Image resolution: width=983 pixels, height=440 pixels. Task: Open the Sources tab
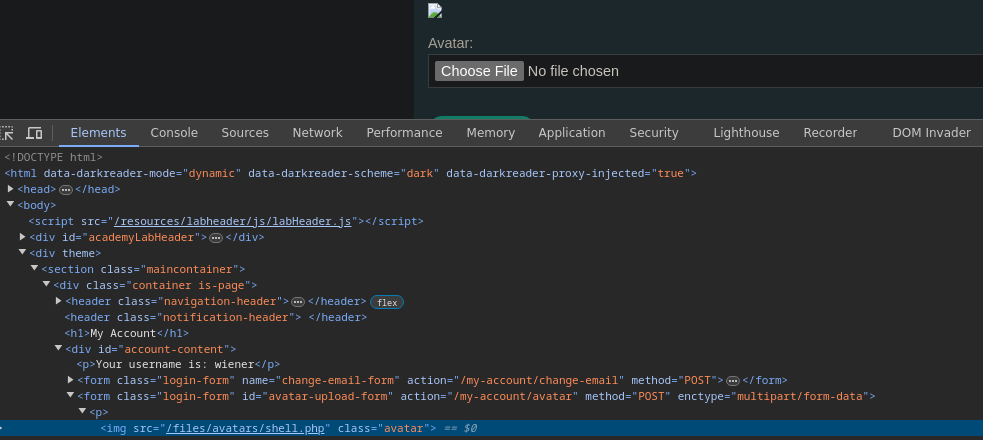[x=245, y=133]
